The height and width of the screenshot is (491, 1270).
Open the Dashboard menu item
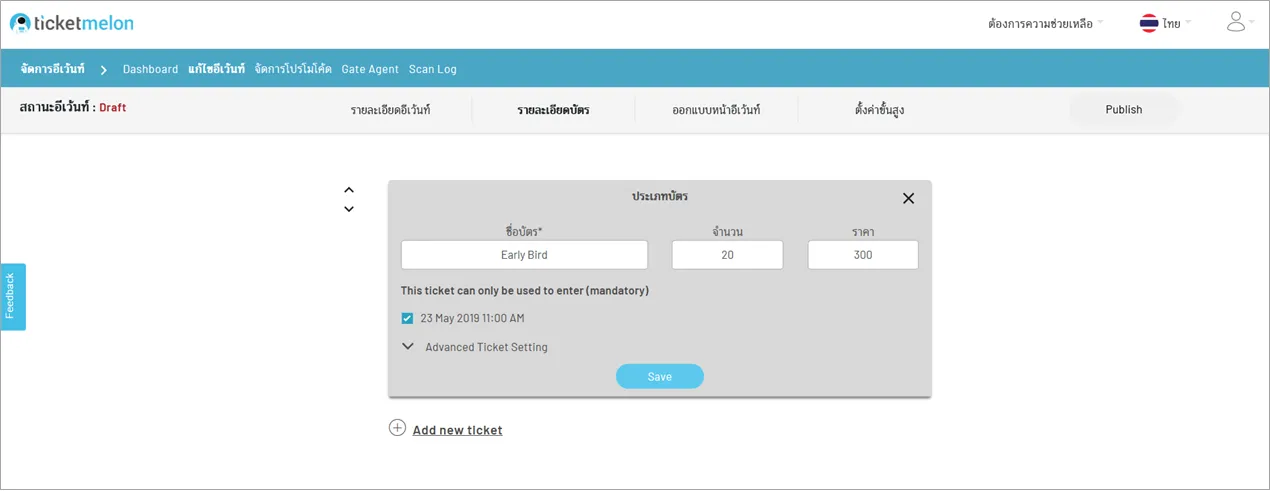tap(150, 69)
